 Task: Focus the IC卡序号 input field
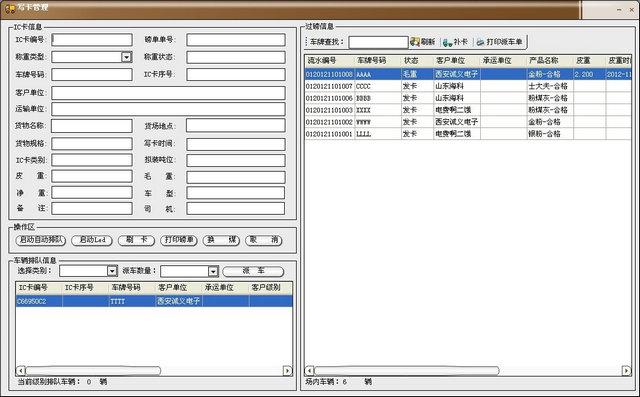(x=236, y=74)
